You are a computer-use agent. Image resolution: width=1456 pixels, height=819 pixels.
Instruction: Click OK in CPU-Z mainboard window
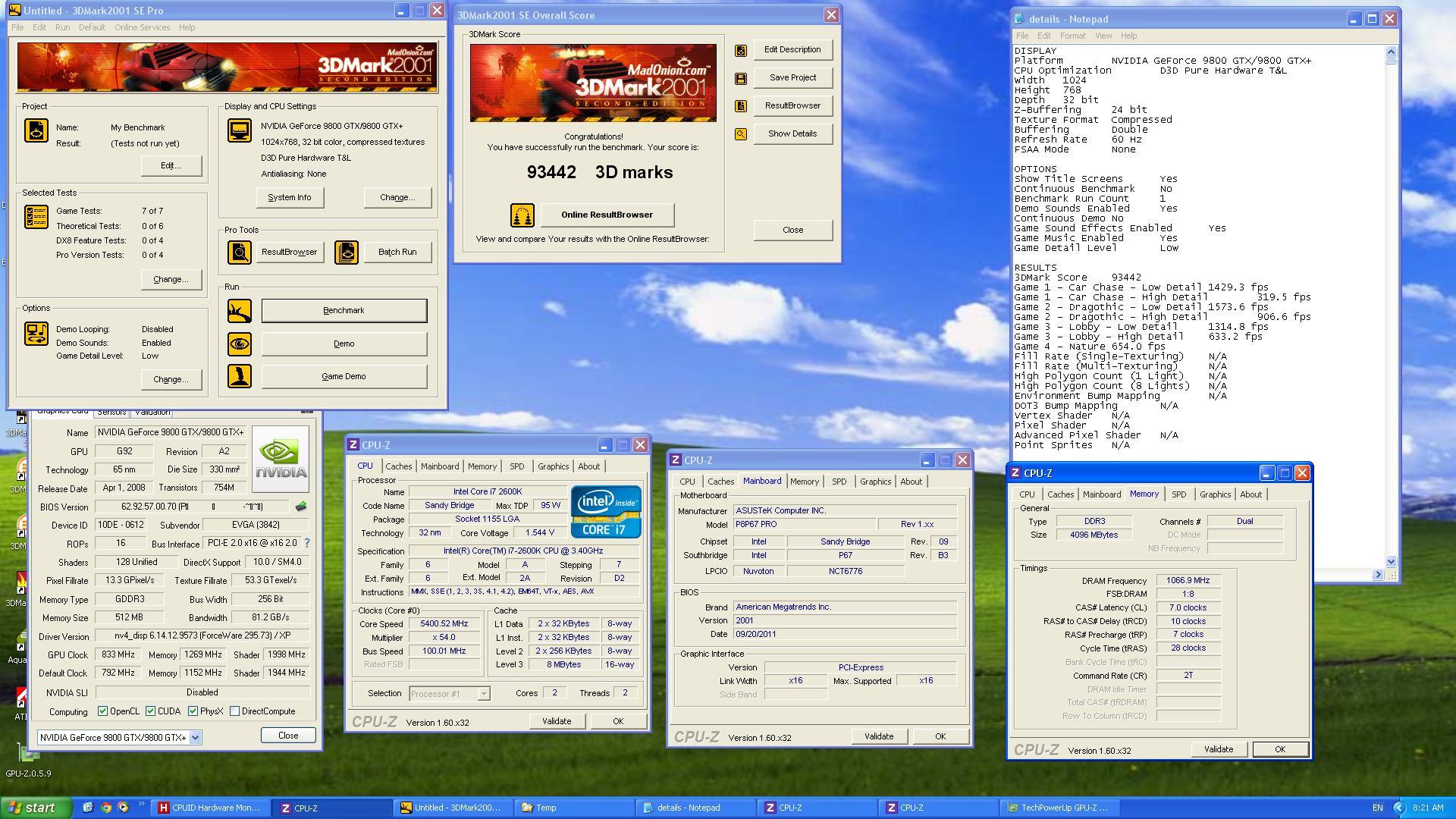(x=940, y=736)
